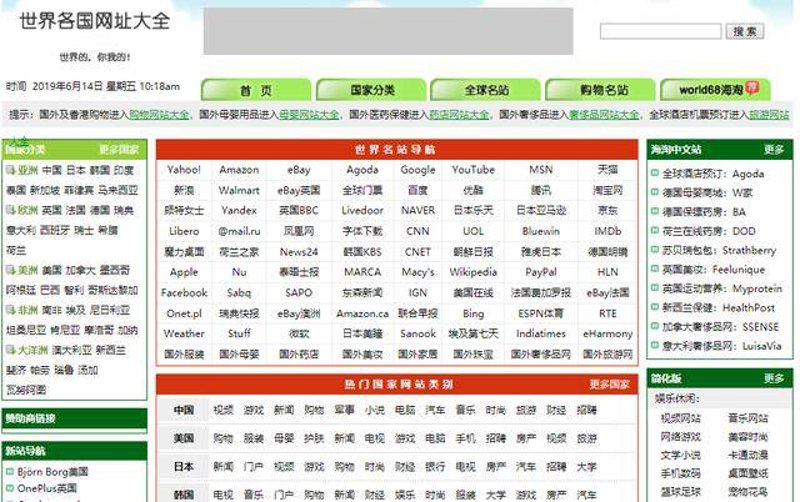Click 更多 in the 简化版 header

coord(773,378)
